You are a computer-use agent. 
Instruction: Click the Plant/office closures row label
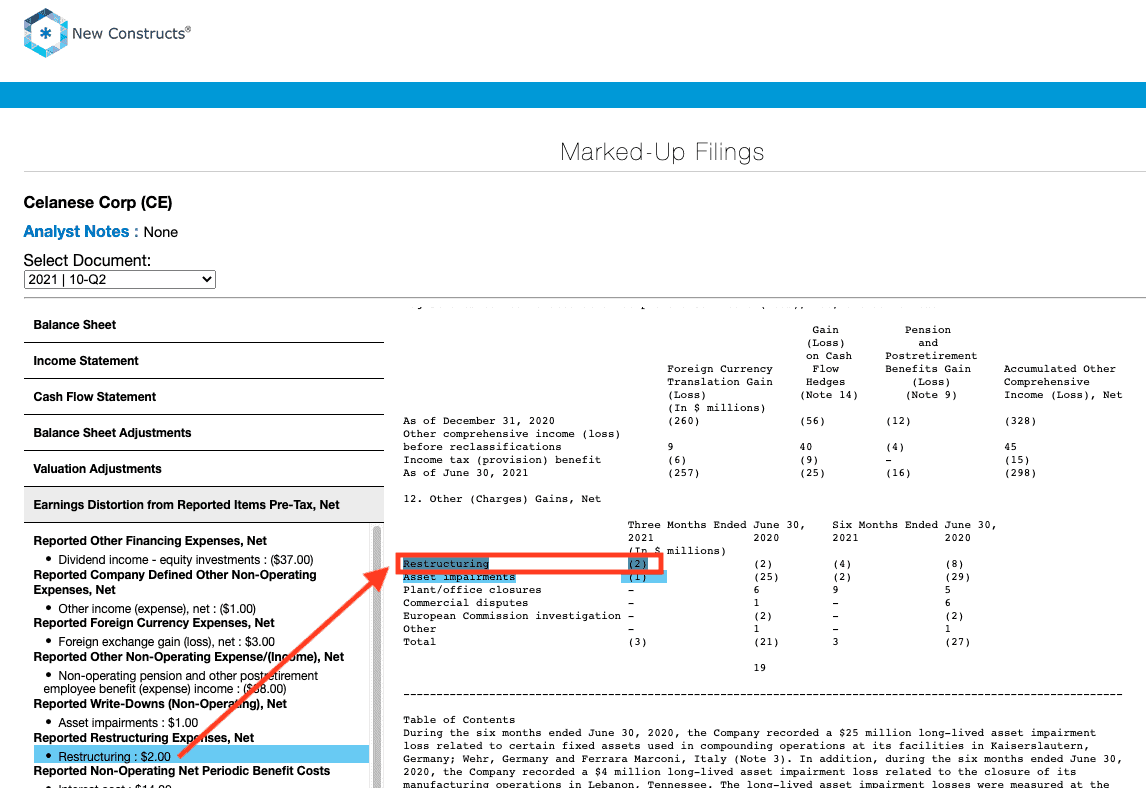coord(472,590)
